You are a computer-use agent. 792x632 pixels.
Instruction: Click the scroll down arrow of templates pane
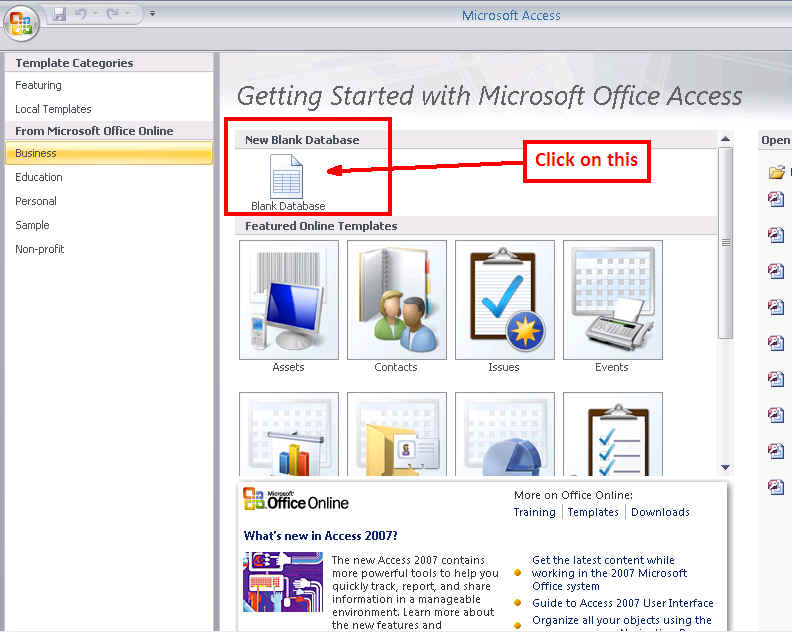[x=725, y=467]
